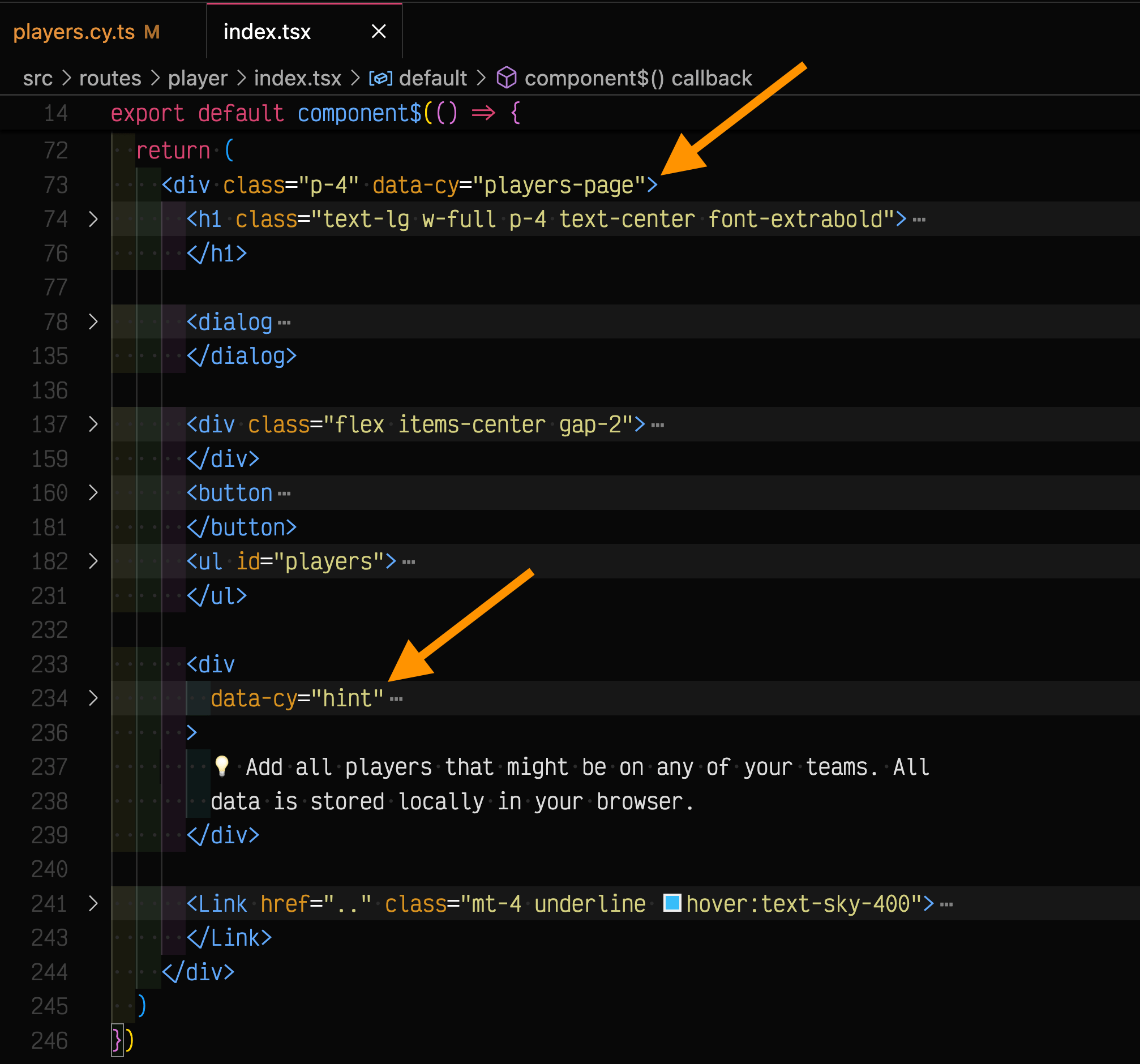Expand the folded Link on line 241

[x=93, y=903]
